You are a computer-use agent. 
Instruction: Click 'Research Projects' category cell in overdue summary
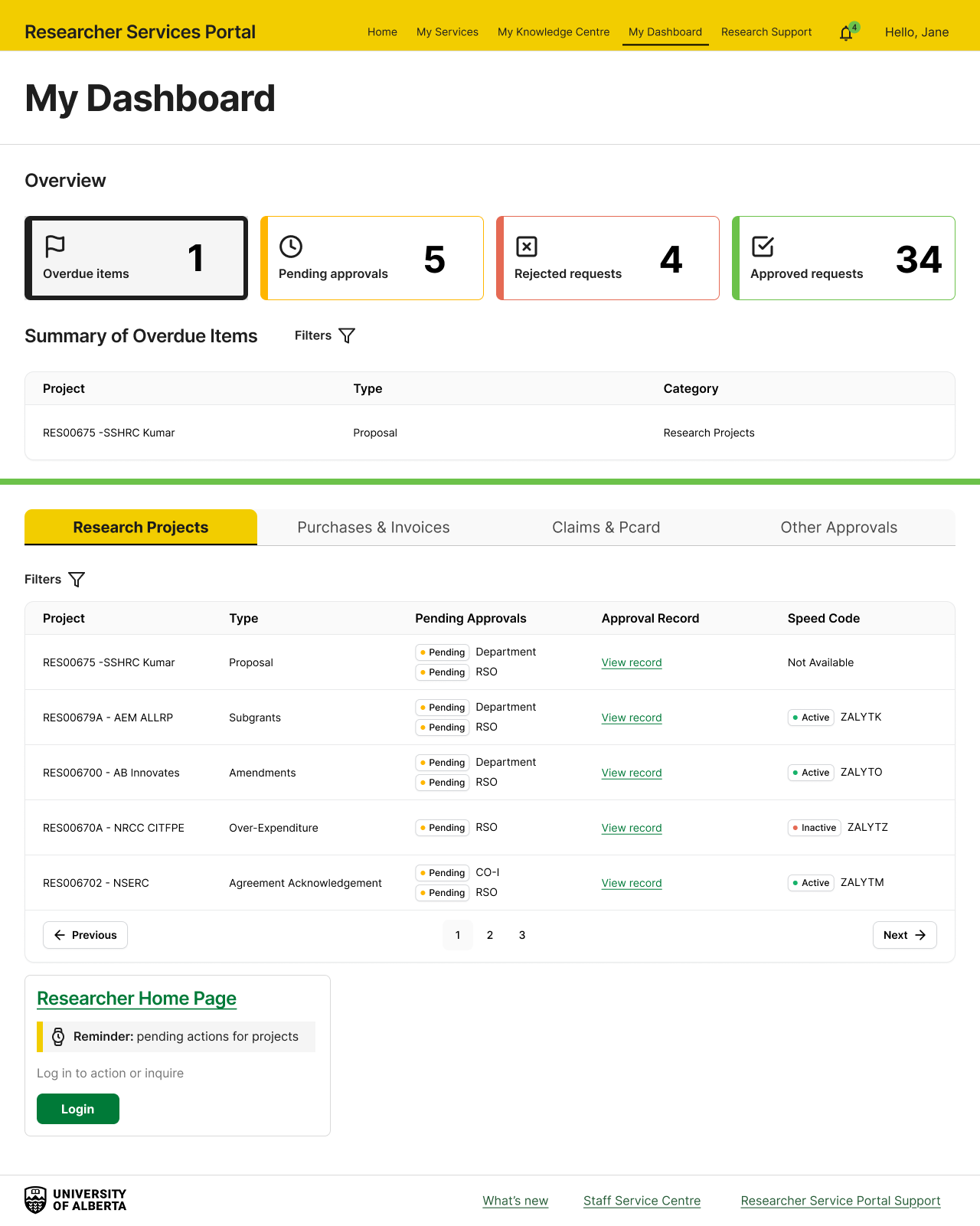(709, 433)
